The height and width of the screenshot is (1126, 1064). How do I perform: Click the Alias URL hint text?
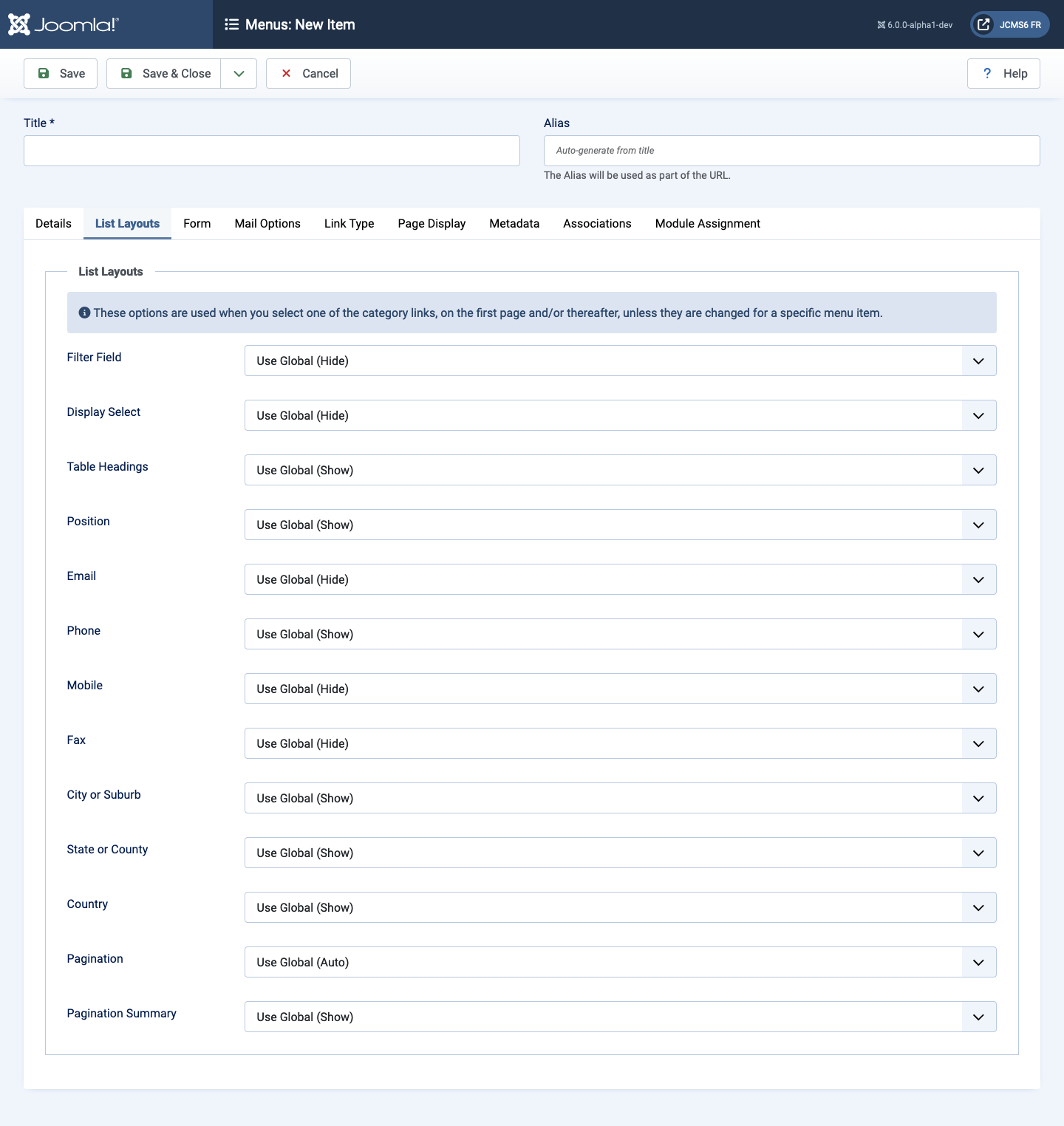(x=637, y=175)
